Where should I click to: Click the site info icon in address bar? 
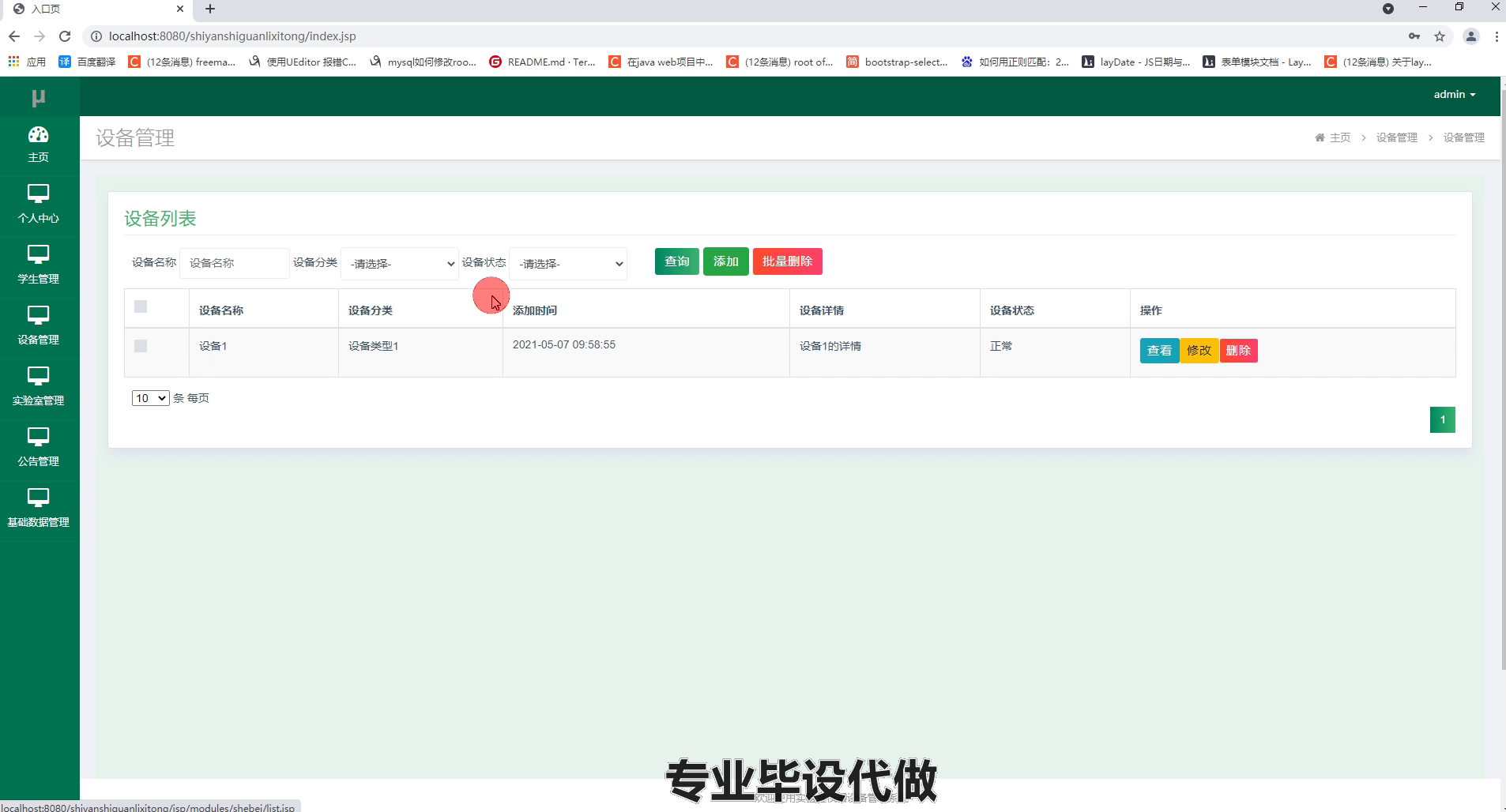tap(96, 36)
